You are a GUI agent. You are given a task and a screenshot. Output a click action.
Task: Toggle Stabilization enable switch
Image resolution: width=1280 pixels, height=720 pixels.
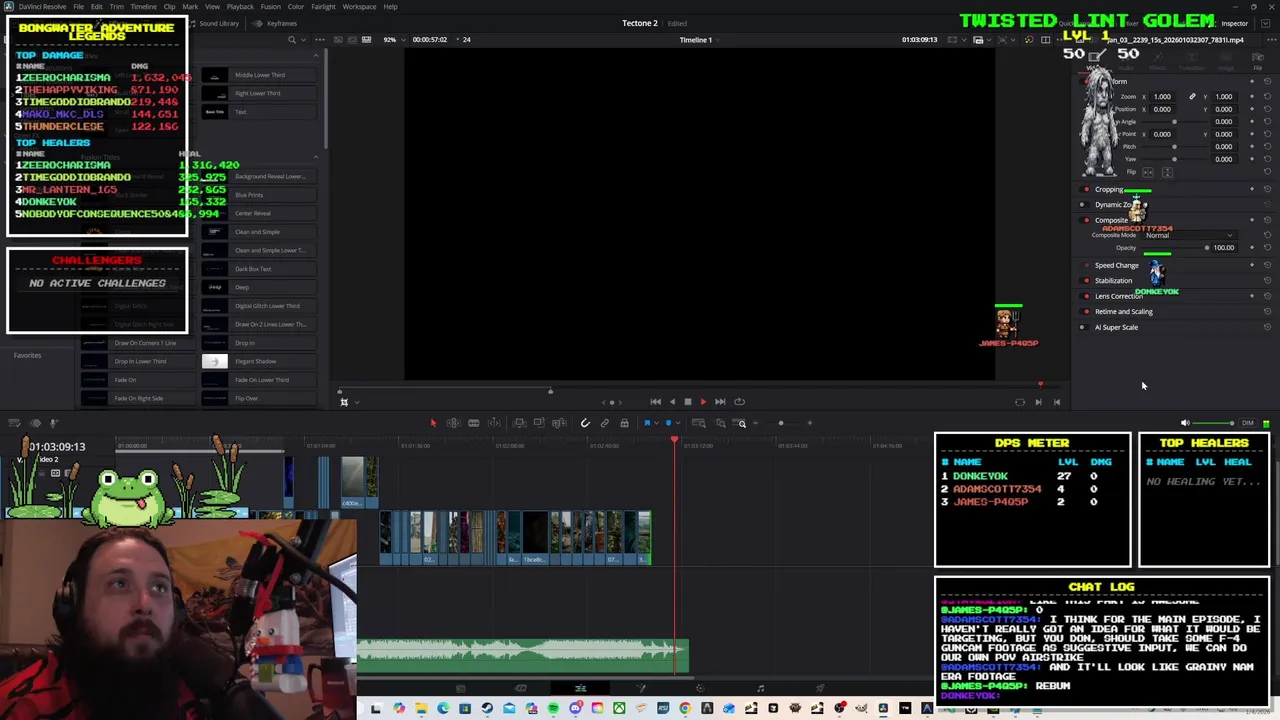[x=1085, y=280]
